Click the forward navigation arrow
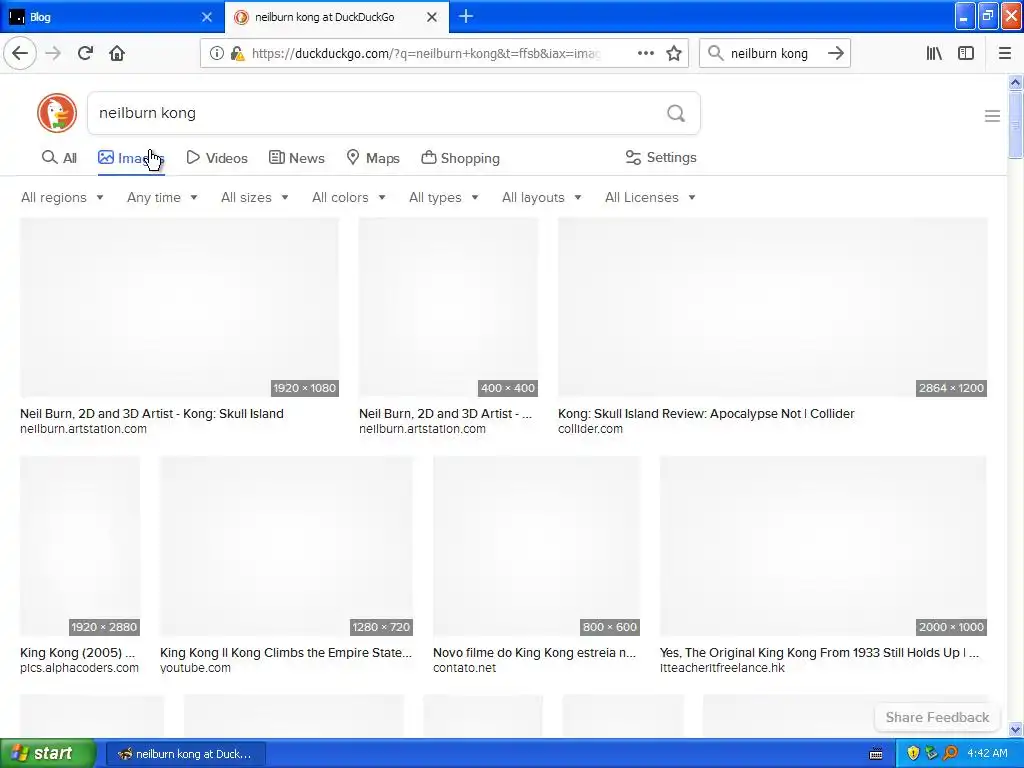Viewport: 1024px width, 768px height. tap(53, 54)
